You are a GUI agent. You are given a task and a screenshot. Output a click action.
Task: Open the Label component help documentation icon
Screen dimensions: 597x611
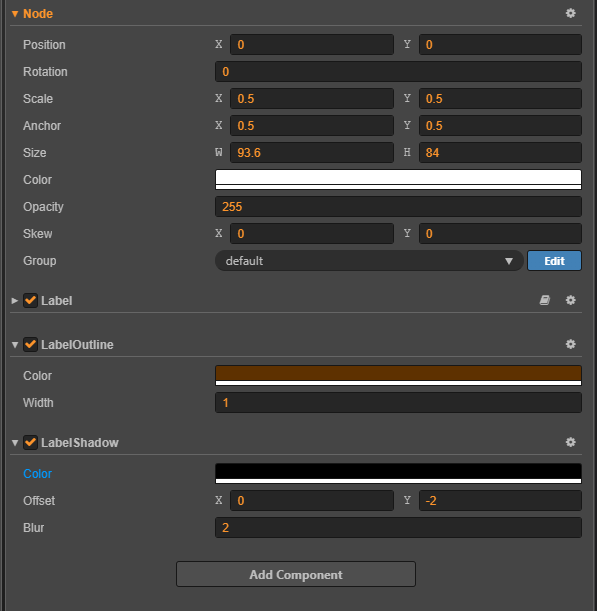(x=545, y=300)
